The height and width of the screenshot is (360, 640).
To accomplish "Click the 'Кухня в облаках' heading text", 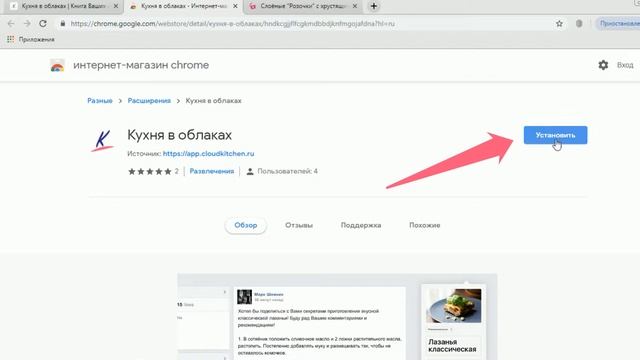I will (180, 135).
